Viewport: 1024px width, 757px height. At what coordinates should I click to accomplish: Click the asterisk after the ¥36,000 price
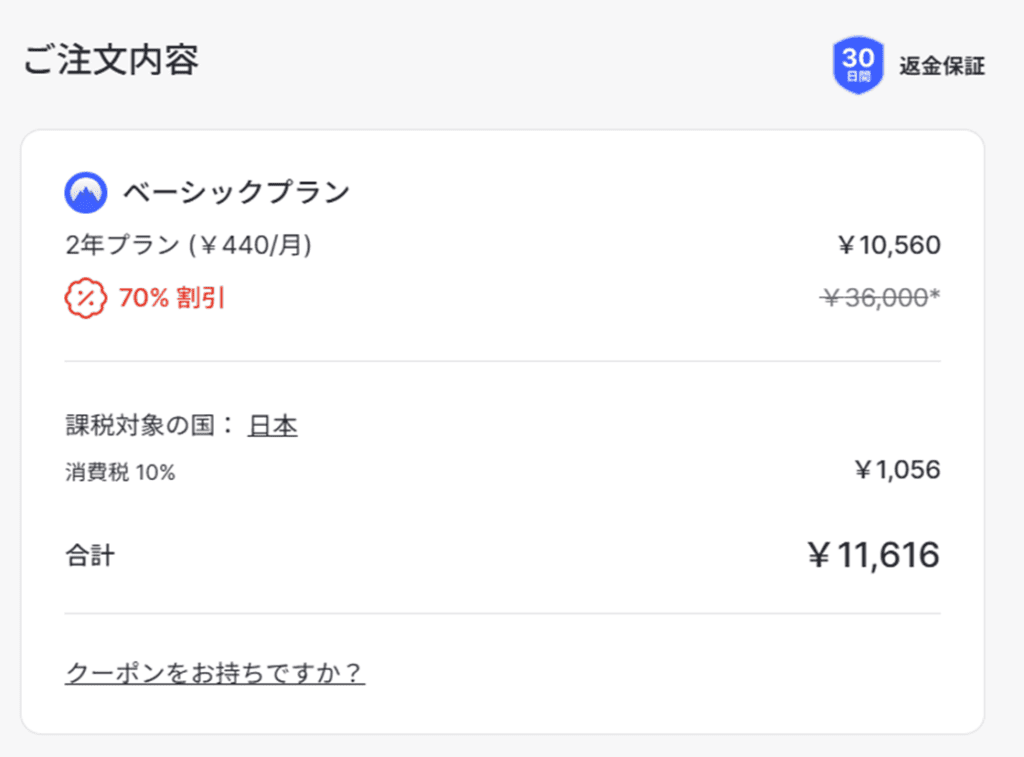click(935, 296)
